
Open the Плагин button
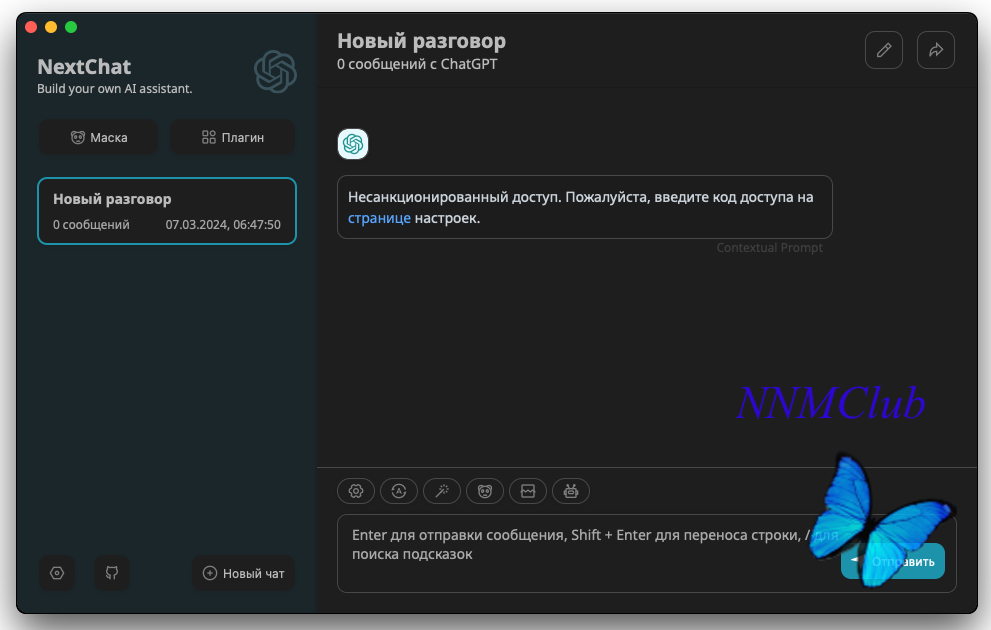233,137
